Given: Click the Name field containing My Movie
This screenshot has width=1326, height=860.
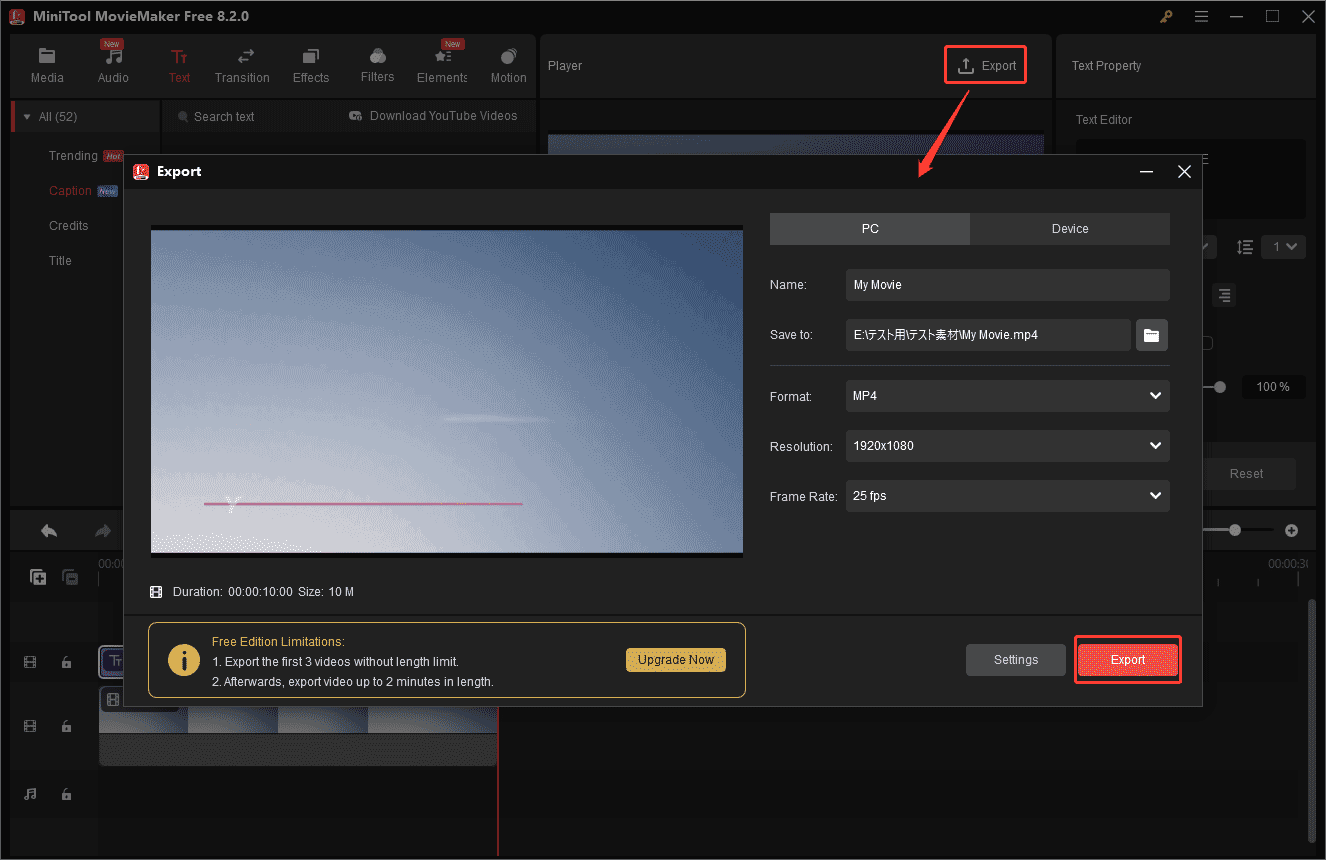Looking at the screenshot, I should pyautogui.click(x=1007, y=285).
